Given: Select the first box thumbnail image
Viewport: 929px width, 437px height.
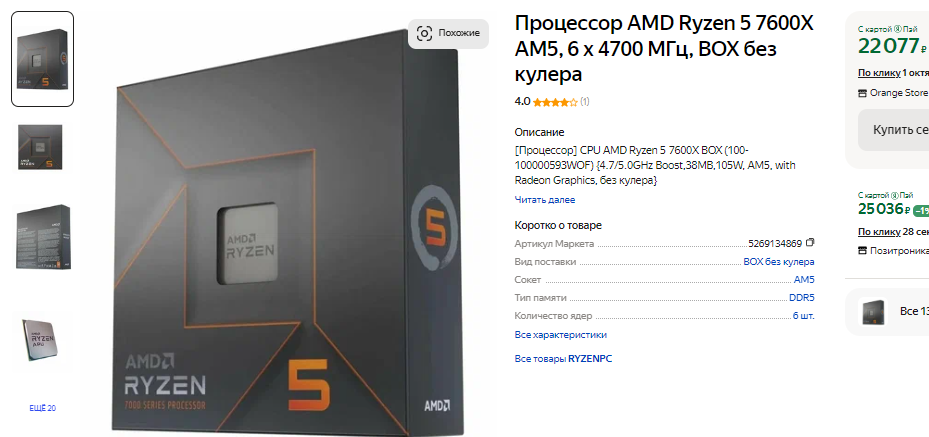Looking at the screenshot, I should (43, 59).
